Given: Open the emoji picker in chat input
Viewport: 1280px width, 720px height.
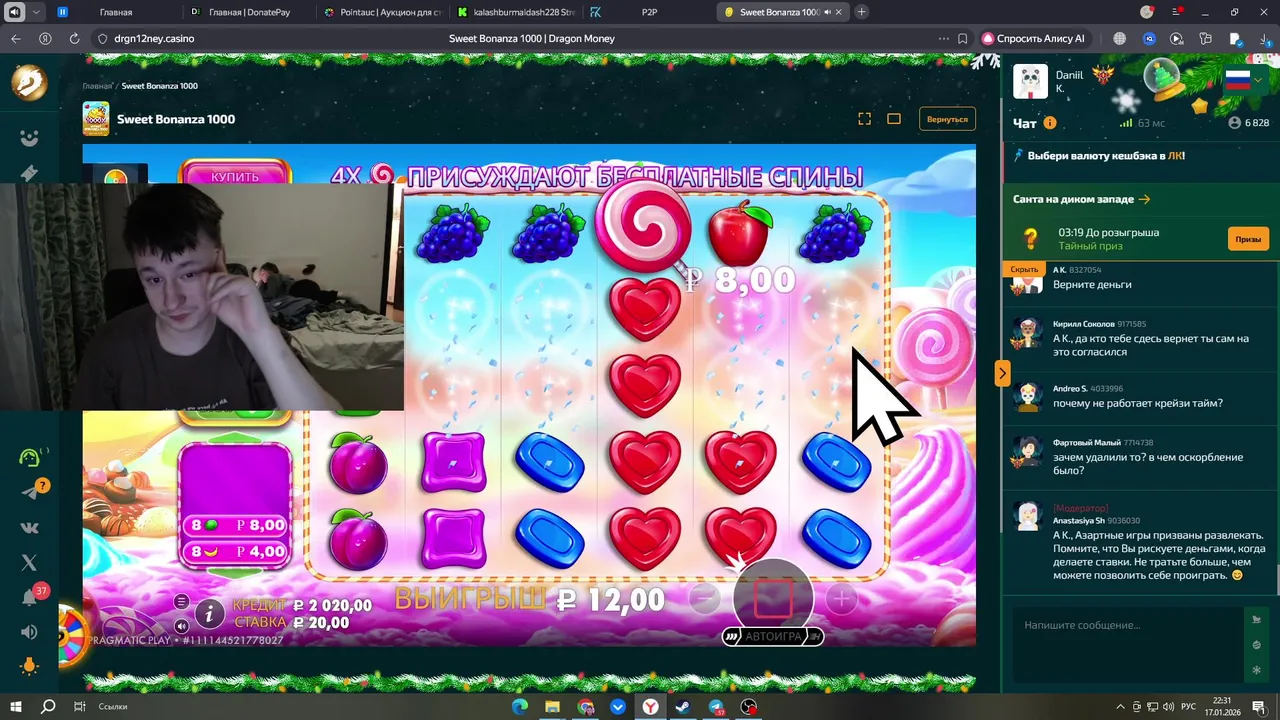Looking at the screenshot, I should [x=1256, y=645].
